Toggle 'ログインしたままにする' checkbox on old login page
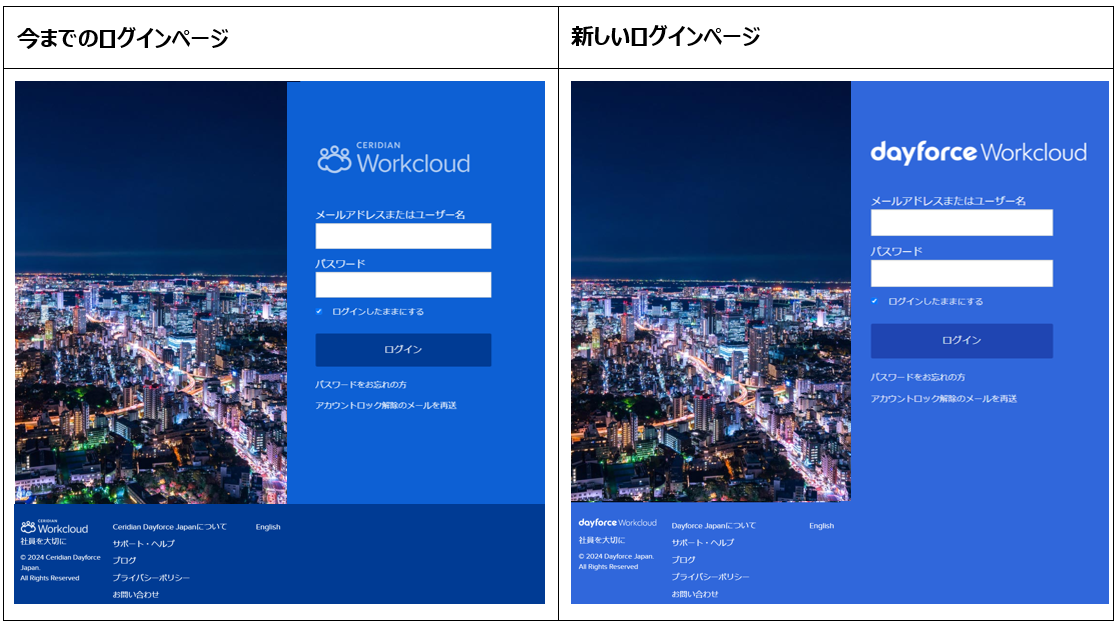 pos(319,311)
